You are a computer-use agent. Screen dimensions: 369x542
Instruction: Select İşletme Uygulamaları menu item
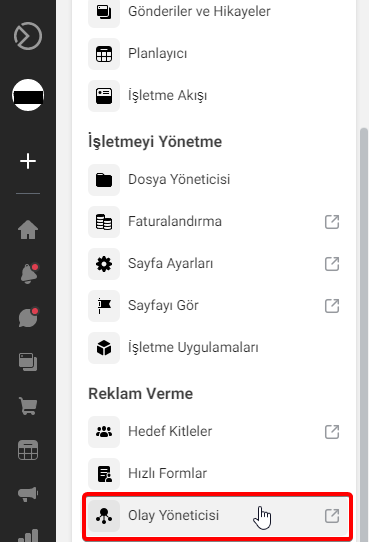(214, 348)
